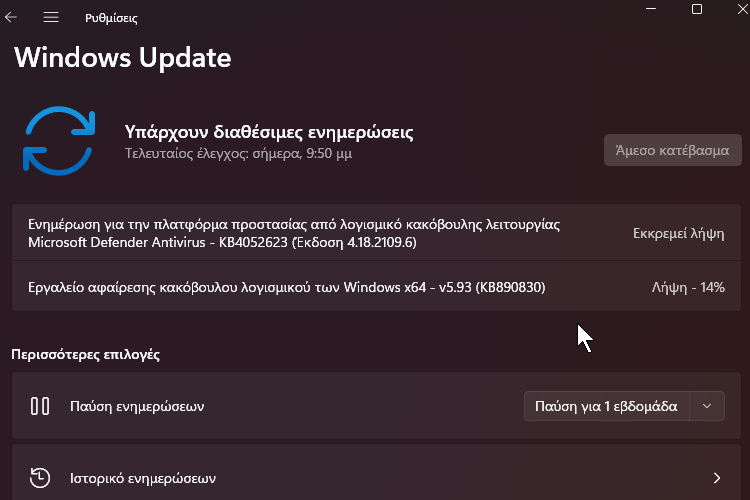Viewport: 750px width, 500px height.
Task: Click the Ρυθμίσεις window title
Action: [111, 18]
